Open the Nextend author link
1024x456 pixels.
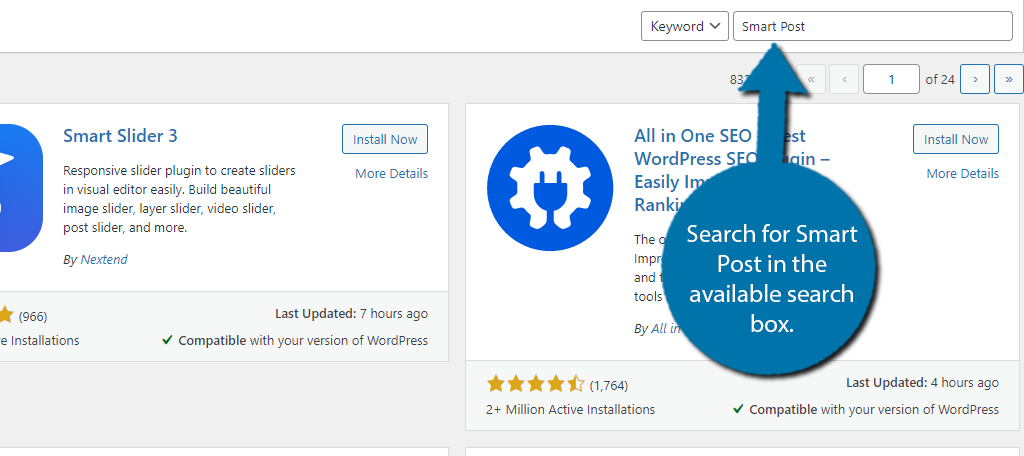click(x=104, y=259)
